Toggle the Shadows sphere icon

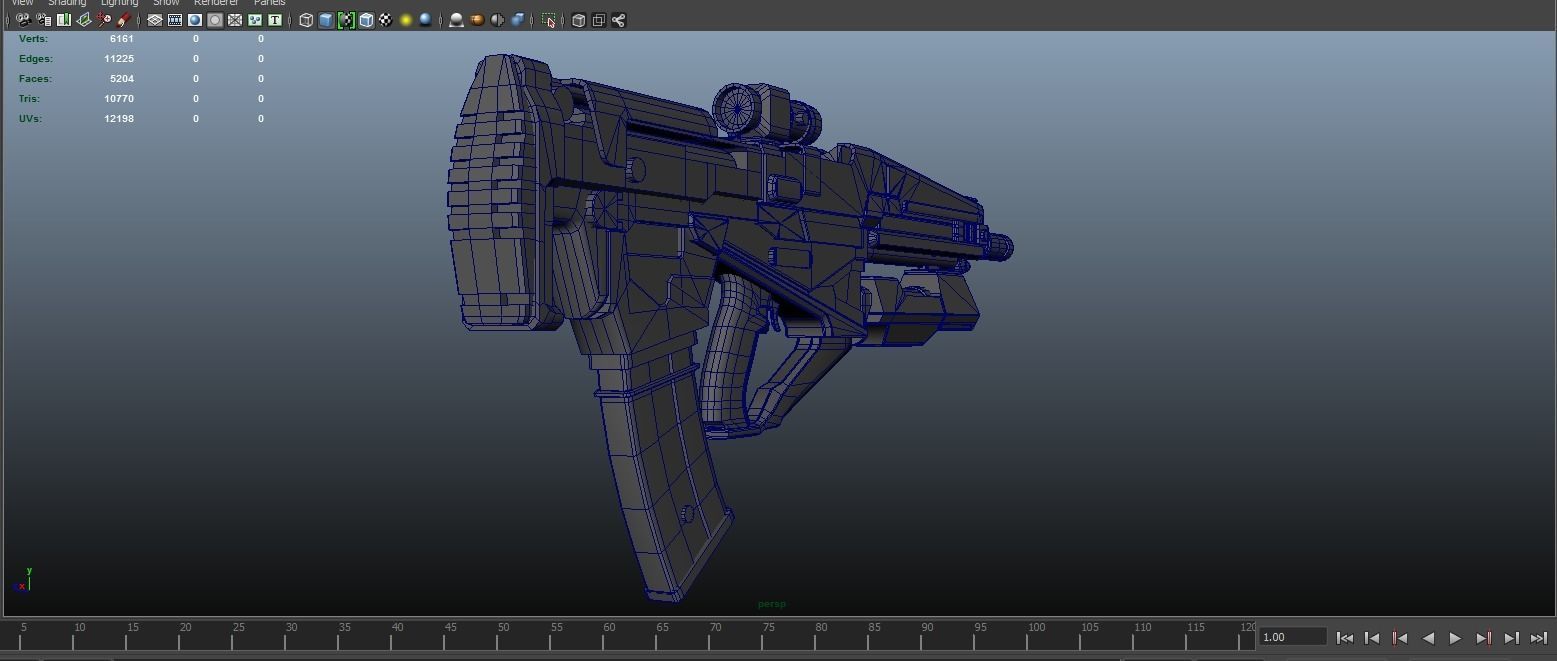tap(426, 20)
